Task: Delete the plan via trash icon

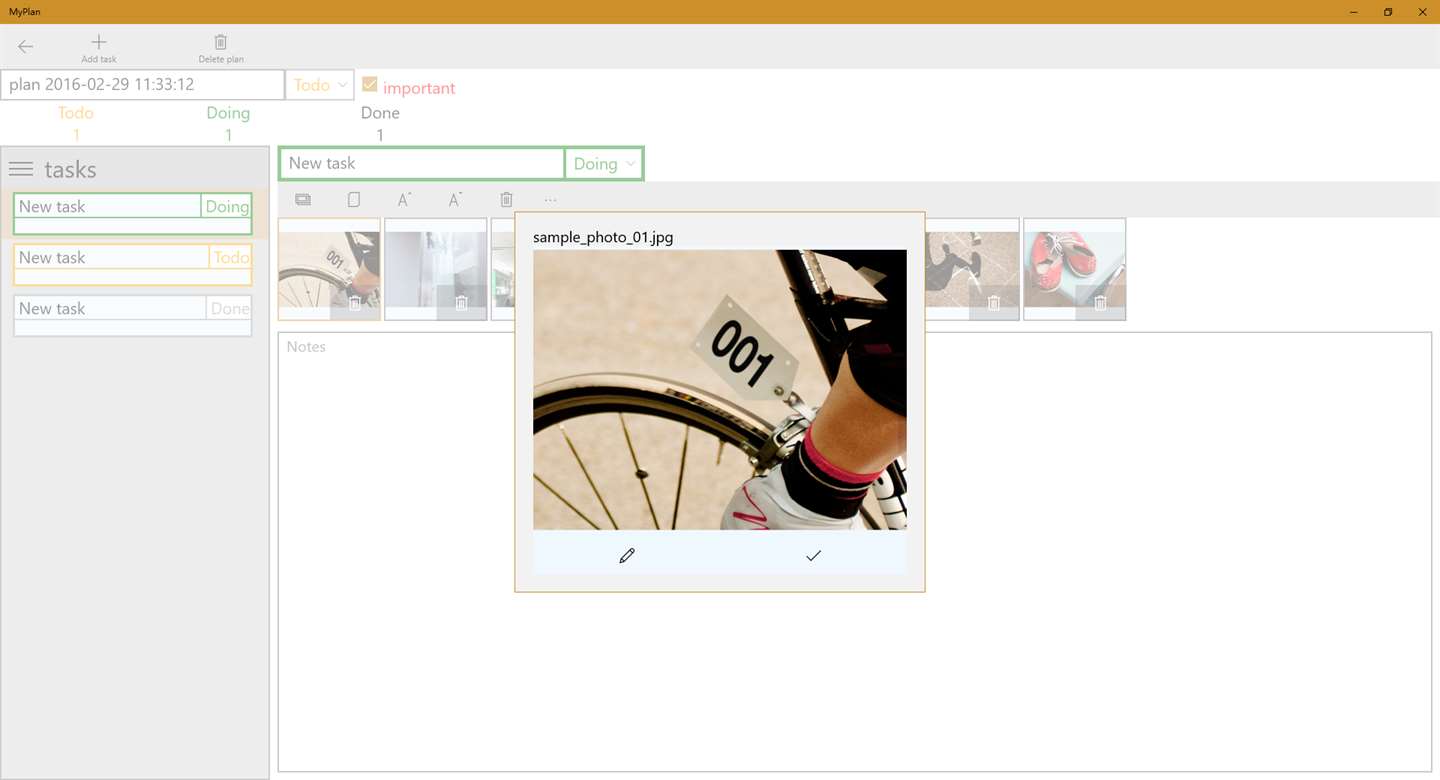Action: (220, 47)
